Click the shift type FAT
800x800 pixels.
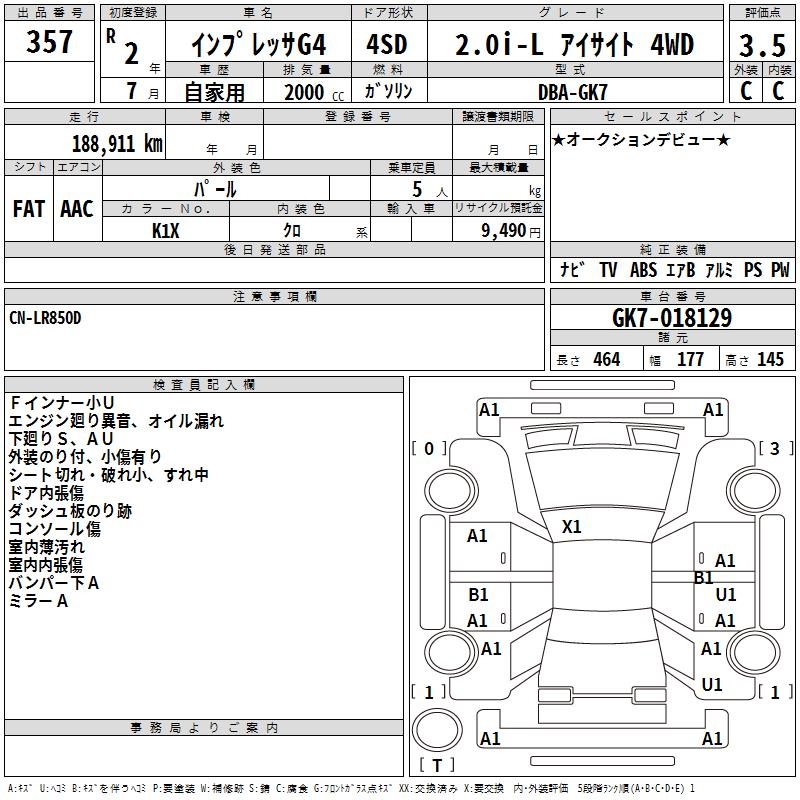click(x=29, y=209)
